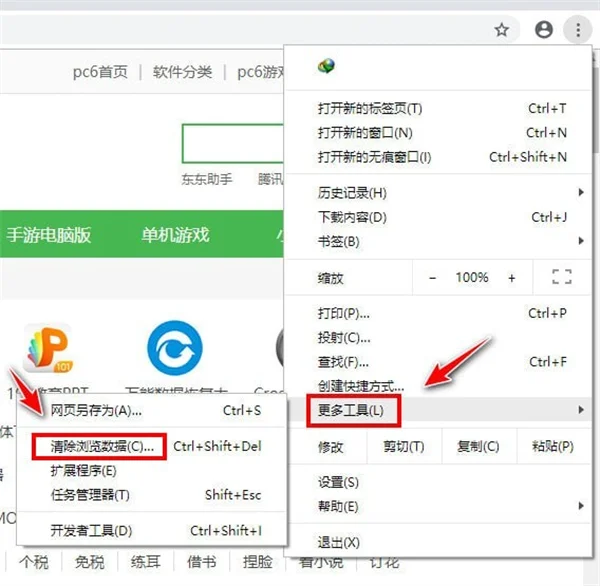Open 历史记录(H) menu entry

tap(439, 193)
